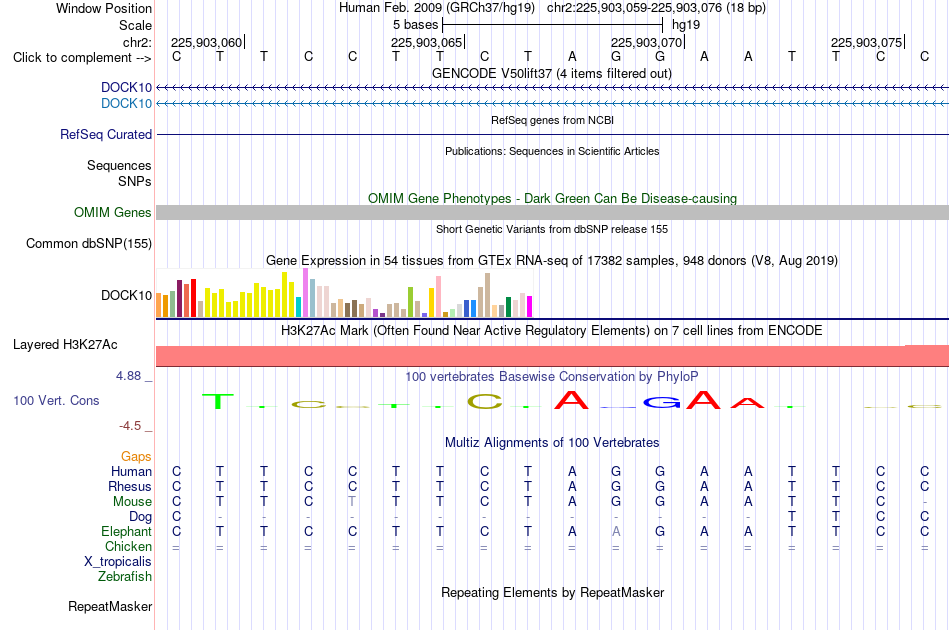950x630 pixels.
Task: Open 'Short Genetic Variants from dbSNP release 155'
Action: point(552,229)
